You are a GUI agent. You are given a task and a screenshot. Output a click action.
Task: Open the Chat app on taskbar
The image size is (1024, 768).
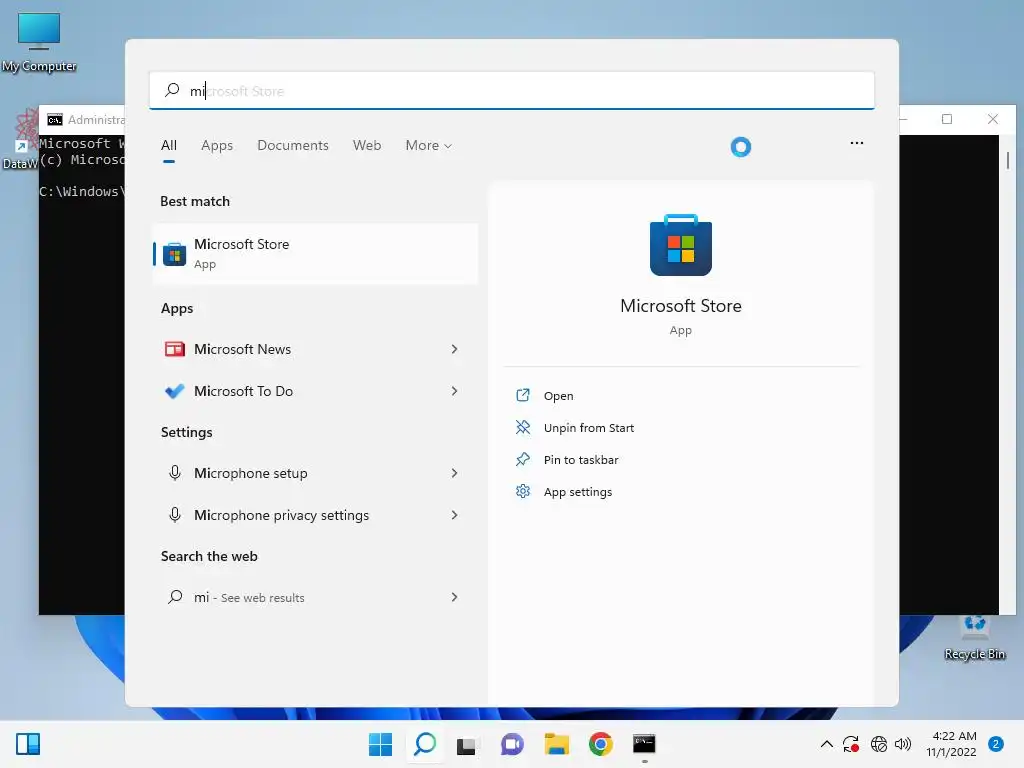[512, 744]
